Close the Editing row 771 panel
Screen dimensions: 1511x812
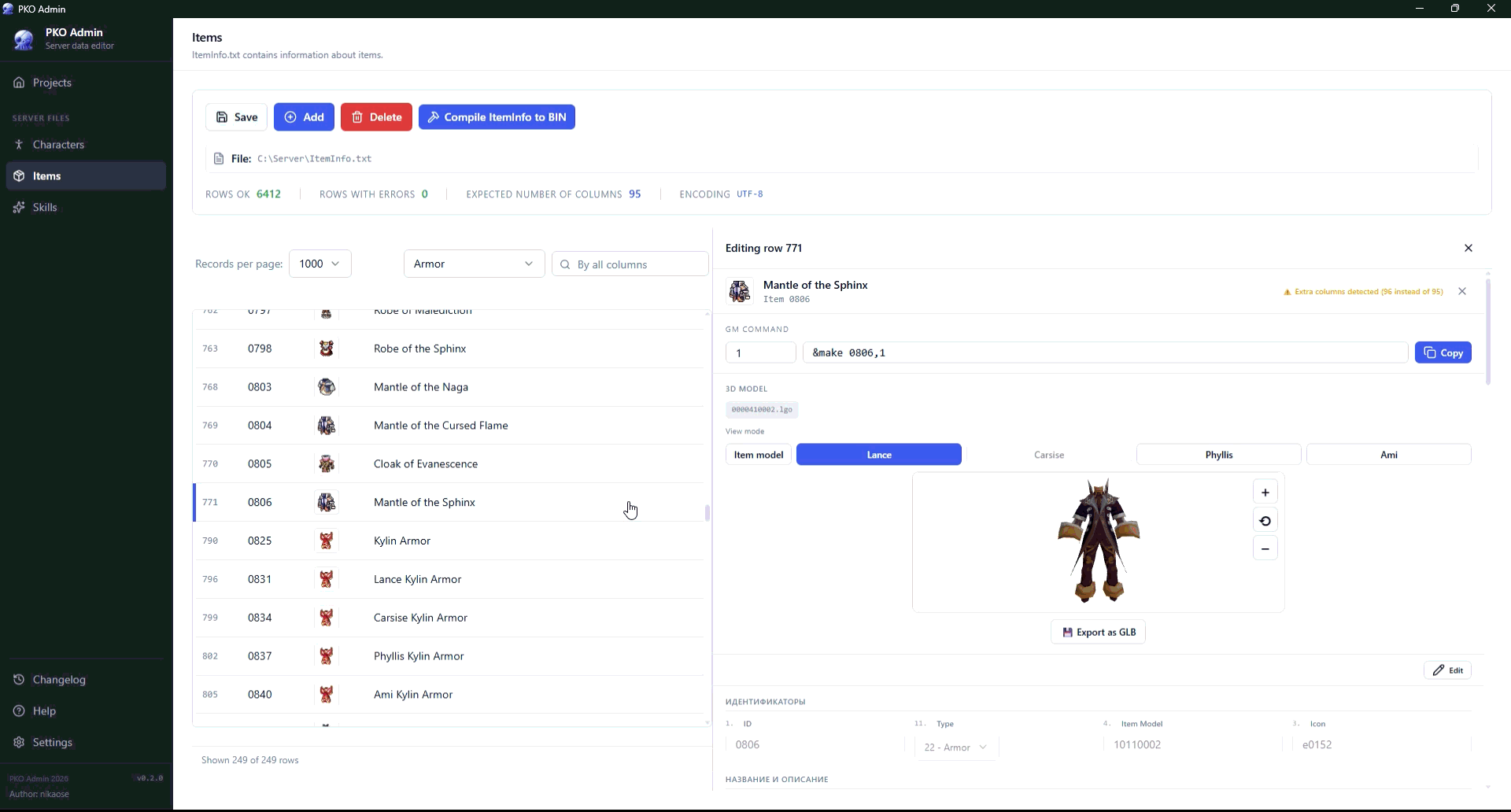point(1468,248)
